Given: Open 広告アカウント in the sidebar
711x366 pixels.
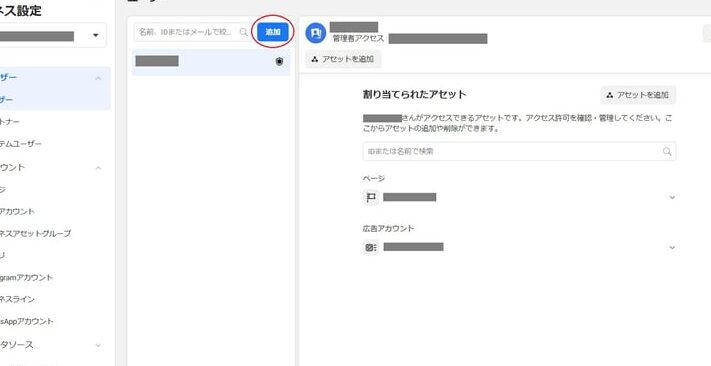Looking at the screenshot, I should click(x=17, y=211).
